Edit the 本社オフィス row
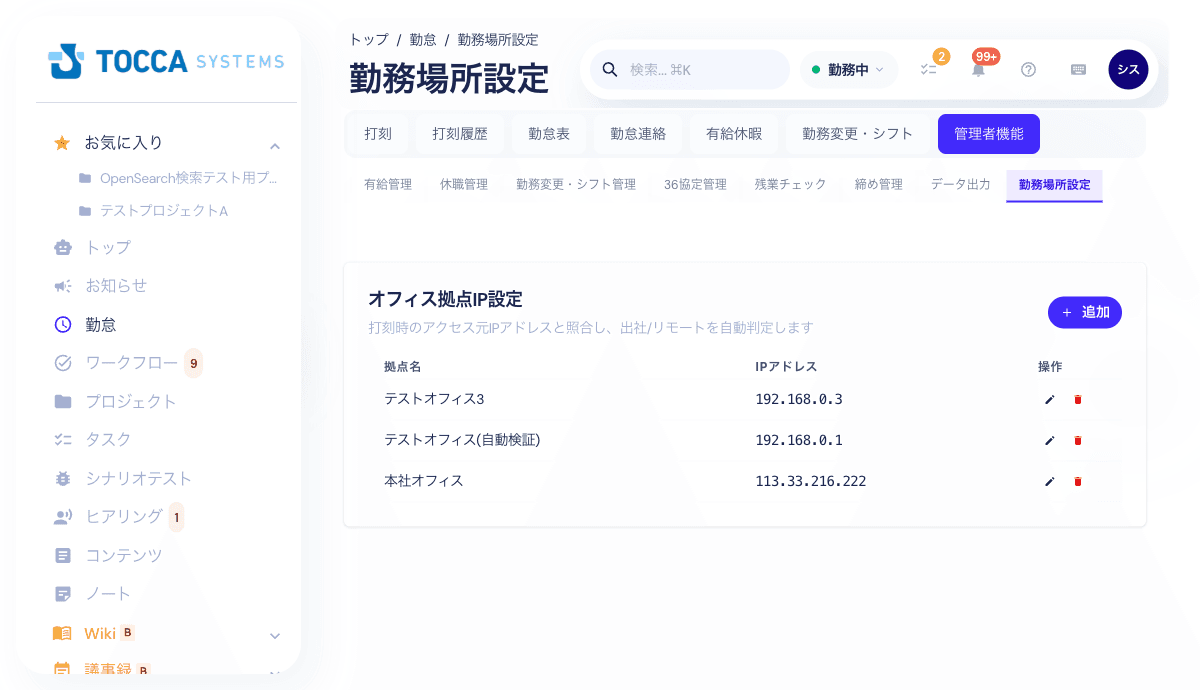This screenshot has width=1200, height=690. [x=1050, y=481]
